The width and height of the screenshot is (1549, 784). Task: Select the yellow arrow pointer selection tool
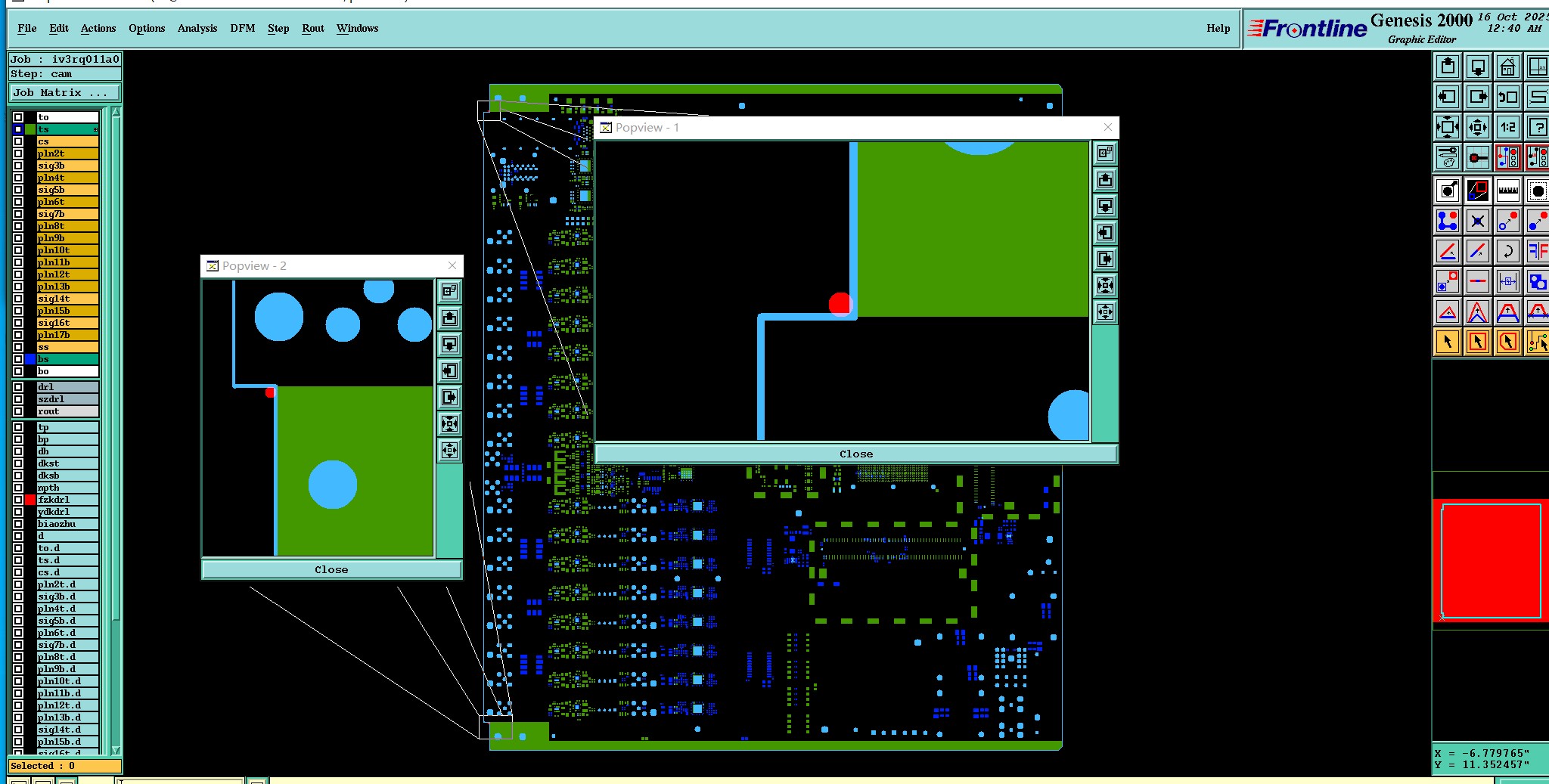tap(1448, 342)
